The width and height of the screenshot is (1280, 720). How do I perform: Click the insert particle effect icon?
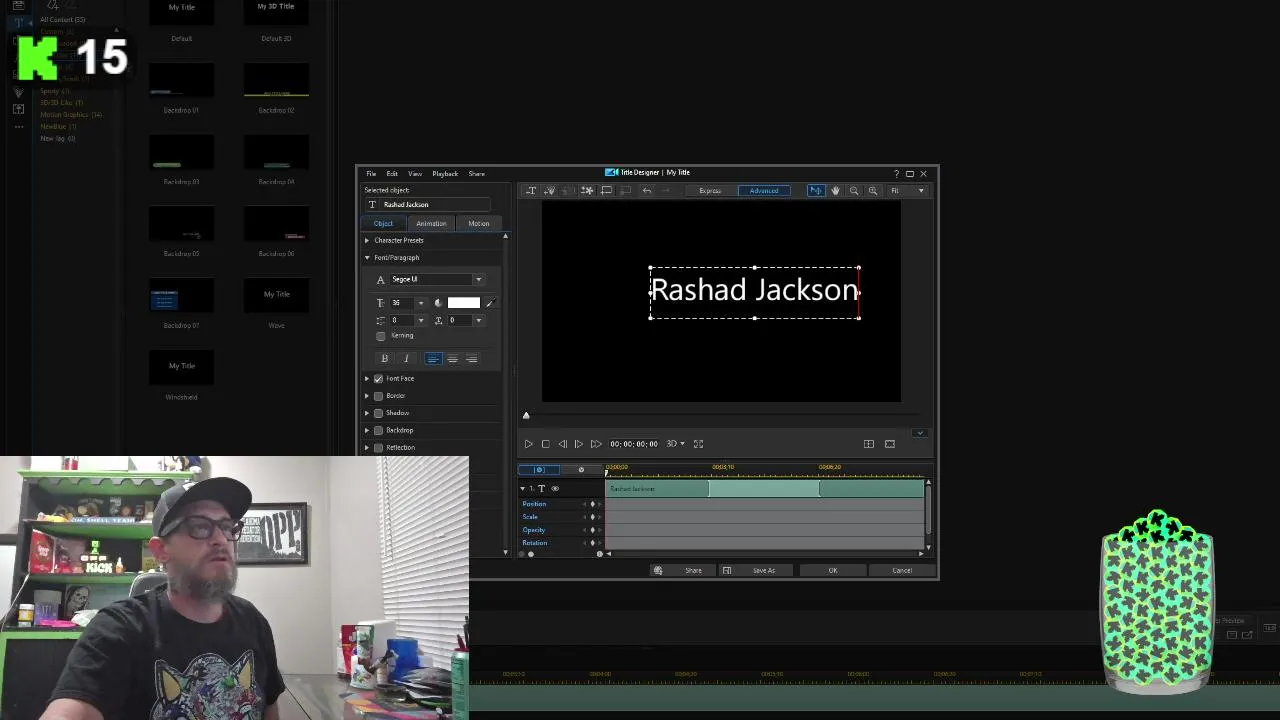coord(550,190)
